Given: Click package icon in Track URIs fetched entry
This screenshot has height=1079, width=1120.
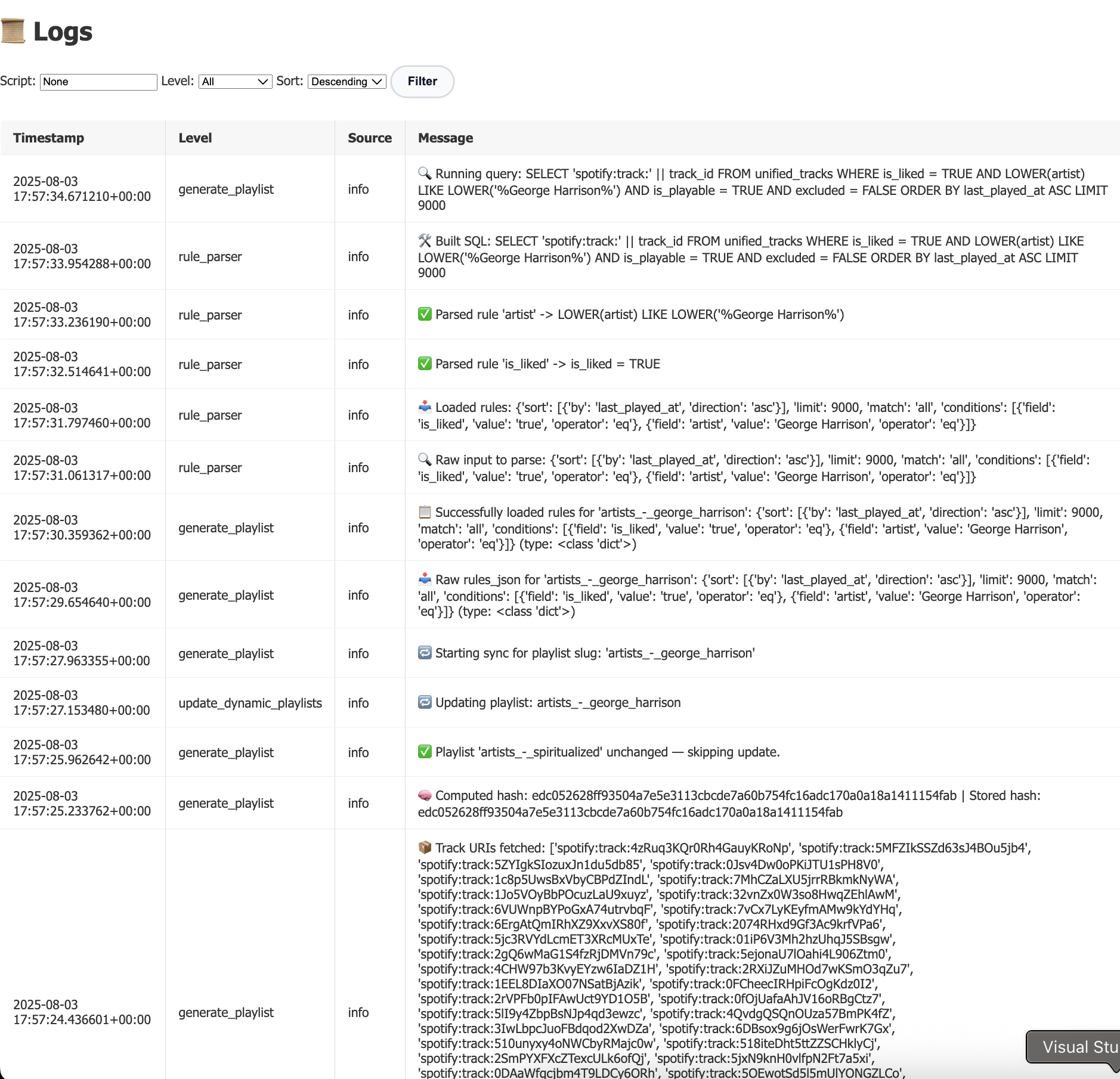Looking at the screenshot, I should [424, 847].
